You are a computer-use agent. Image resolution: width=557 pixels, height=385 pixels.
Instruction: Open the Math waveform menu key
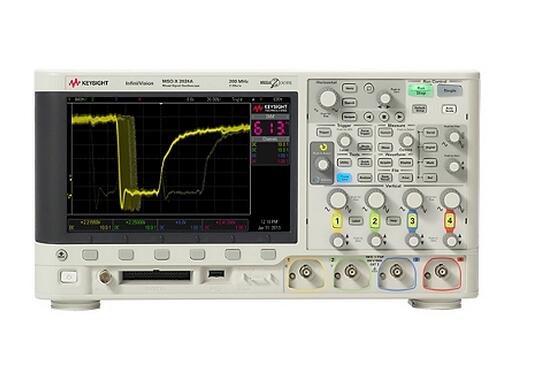tap(430, 163)
